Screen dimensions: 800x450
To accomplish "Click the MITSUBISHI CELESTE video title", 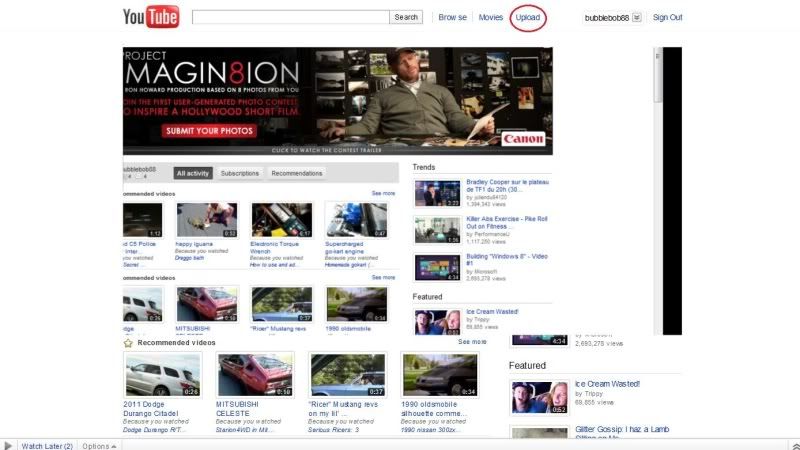I will (x=237, y=409).
